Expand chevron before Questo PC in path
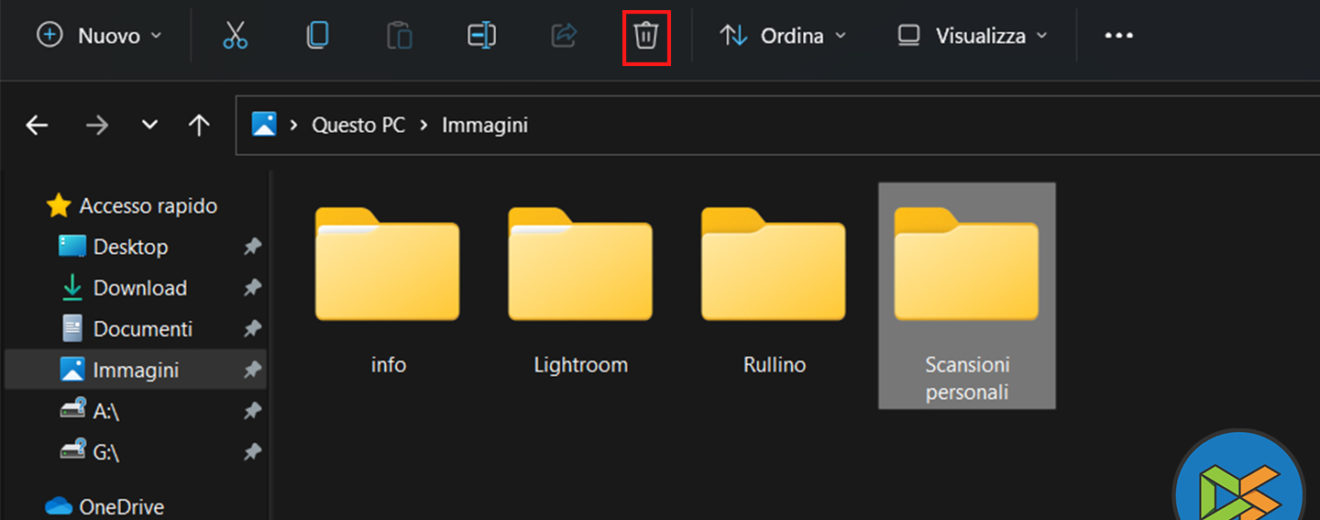This screenshot has height=520, width=1320. point(294,125)
